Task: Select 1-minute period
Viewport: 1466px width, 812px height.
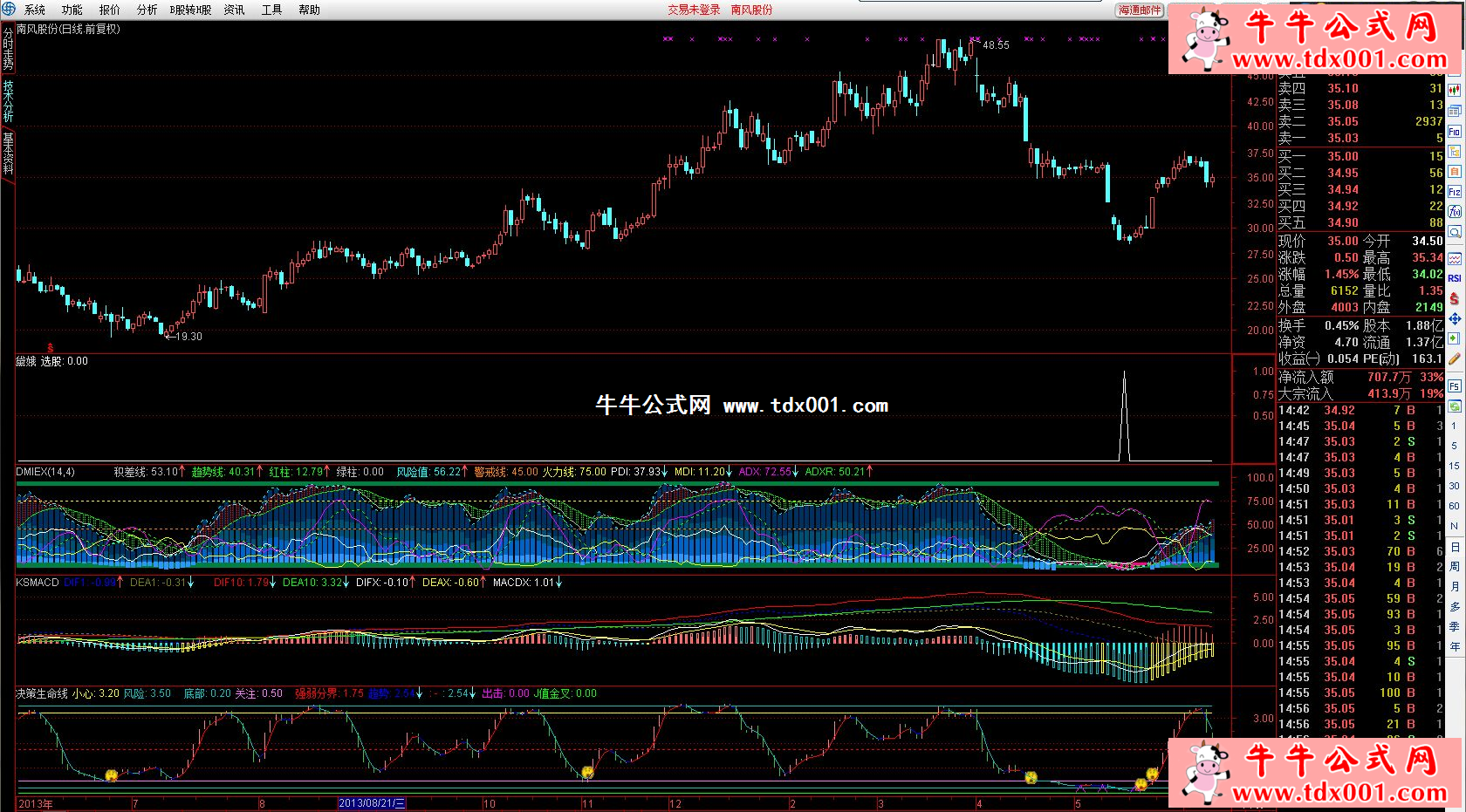Action: coord(1455,426)
